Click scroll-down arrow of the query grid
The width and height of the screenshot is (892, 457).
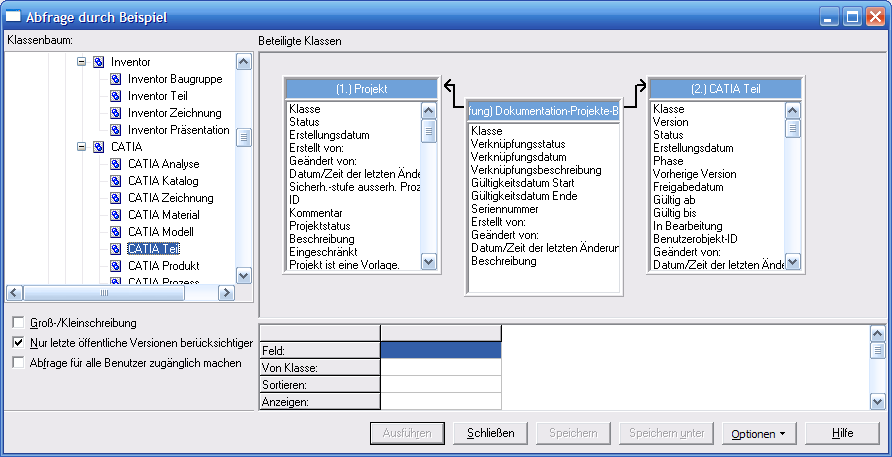[x=878, y=402]
